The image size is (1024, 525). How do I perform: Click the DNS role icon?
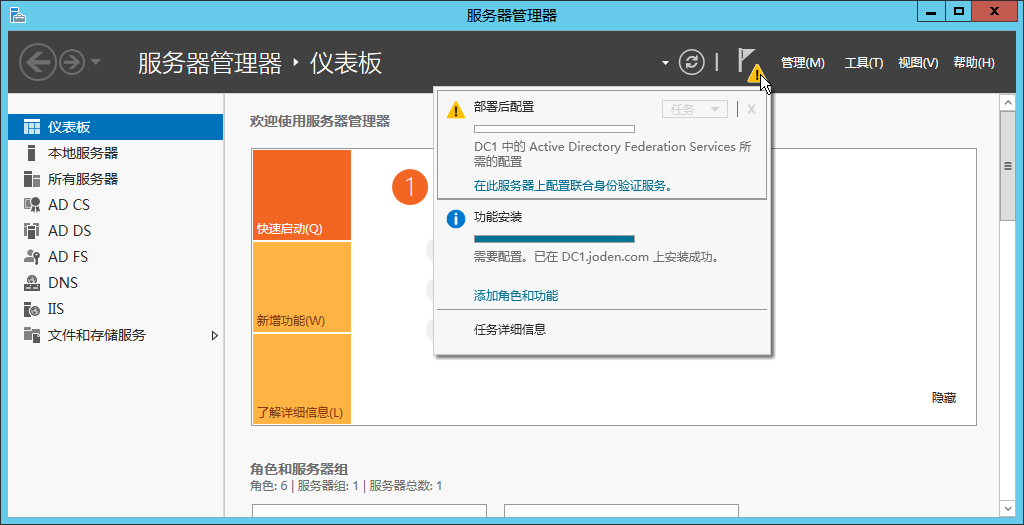click(31, 283)
